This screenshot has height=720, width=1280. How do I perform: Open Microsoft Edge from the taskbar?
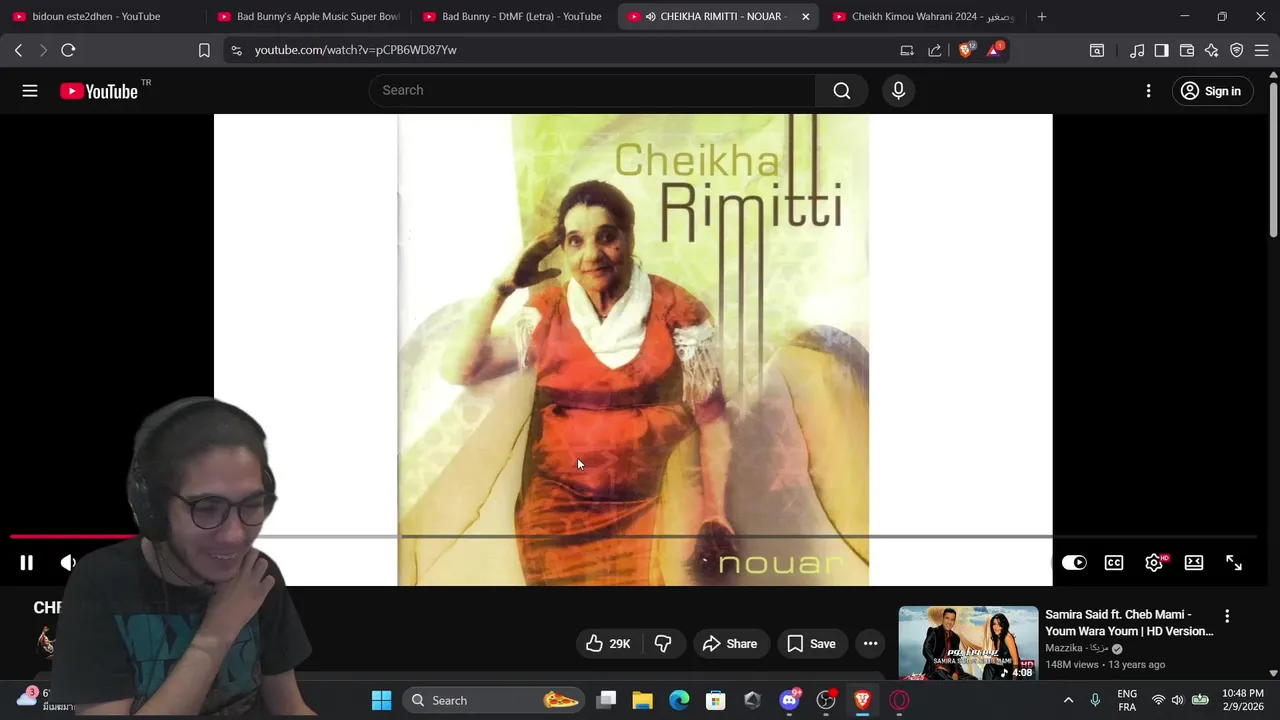click(679, 700)
